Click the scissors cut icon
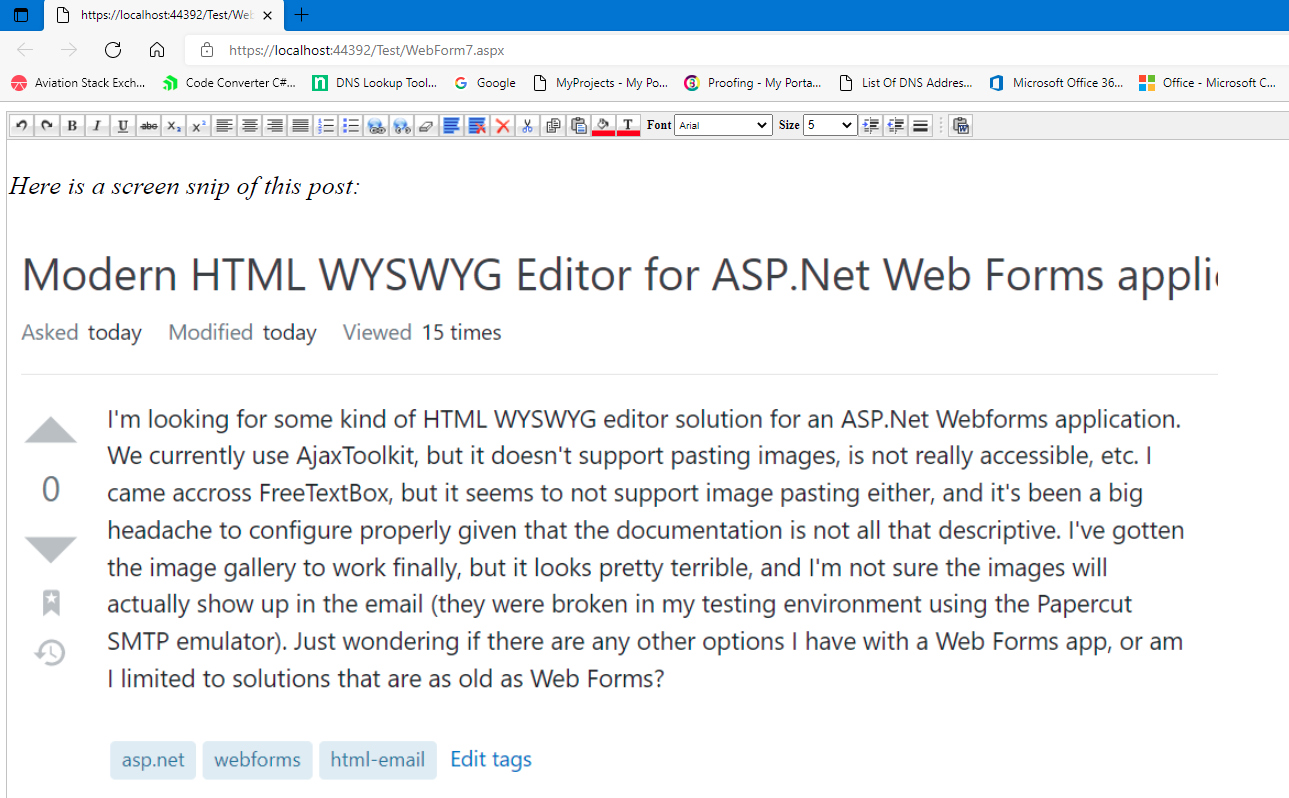The width and height of the screenshot is (1289, 798). pos(528,125)
